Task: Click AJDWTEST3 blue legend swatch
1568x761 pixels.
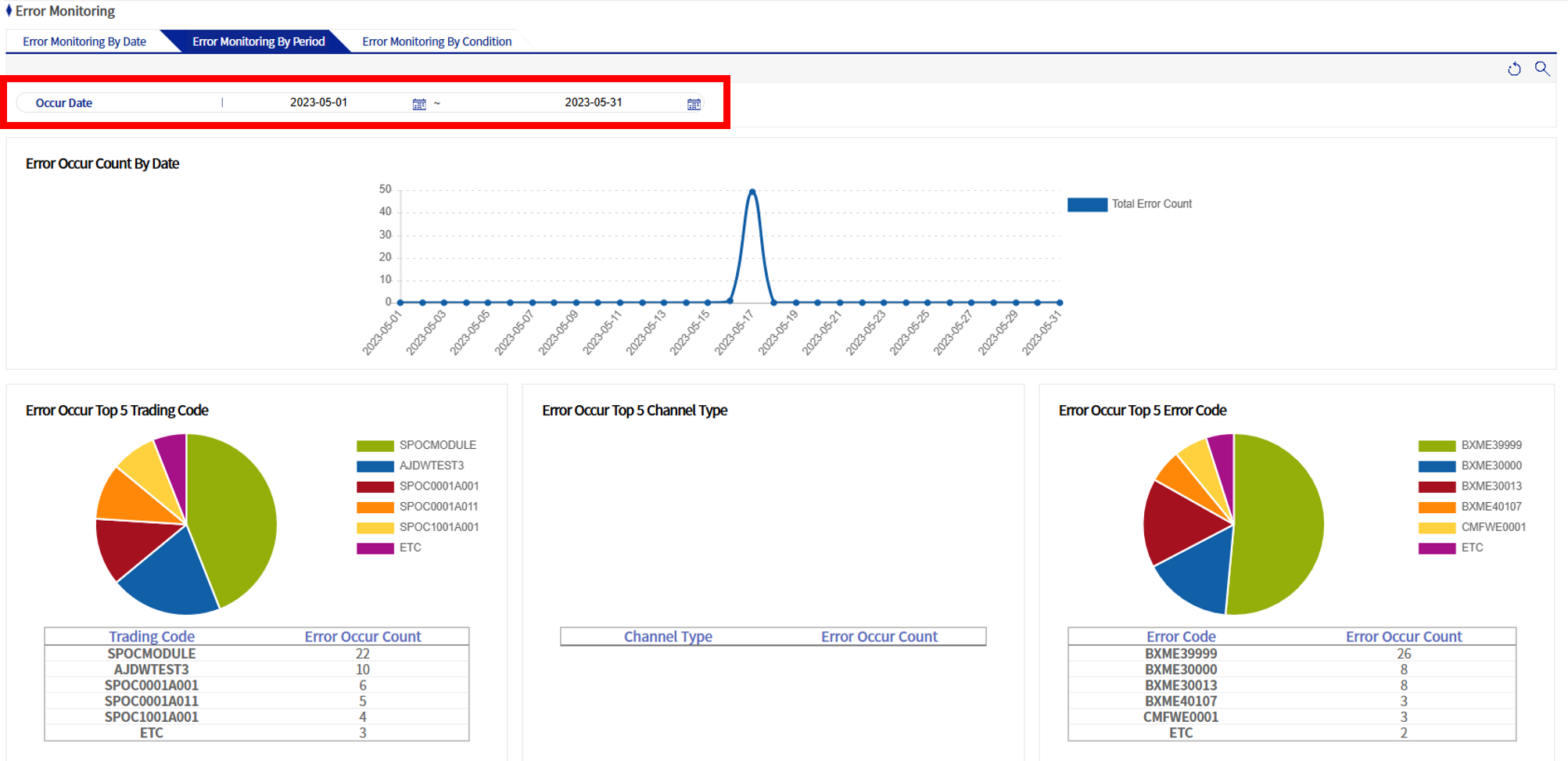Action: pos(375,466)
